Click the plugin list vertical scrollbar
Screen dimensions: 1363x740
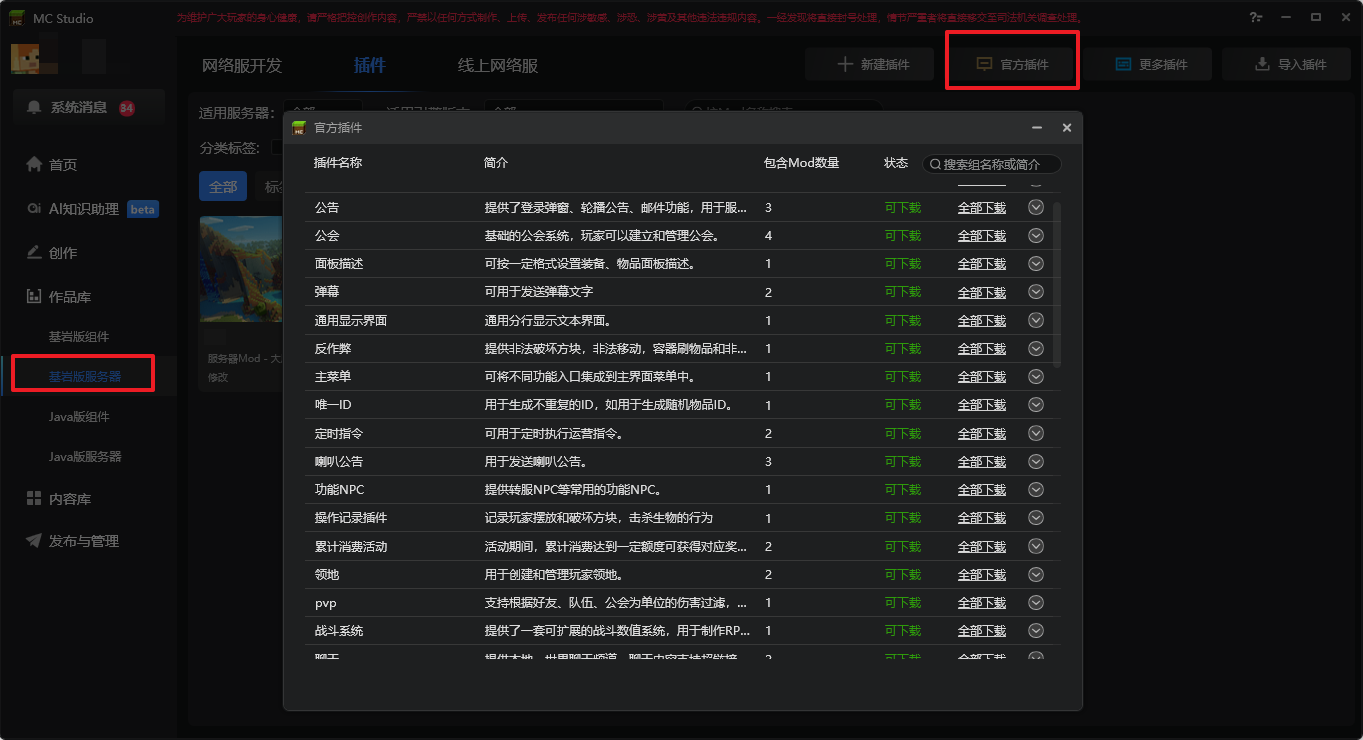pos(1058,284)
